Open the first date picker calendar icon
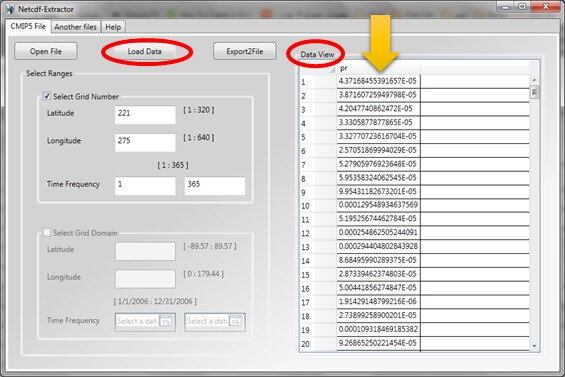 click(165, 321)
